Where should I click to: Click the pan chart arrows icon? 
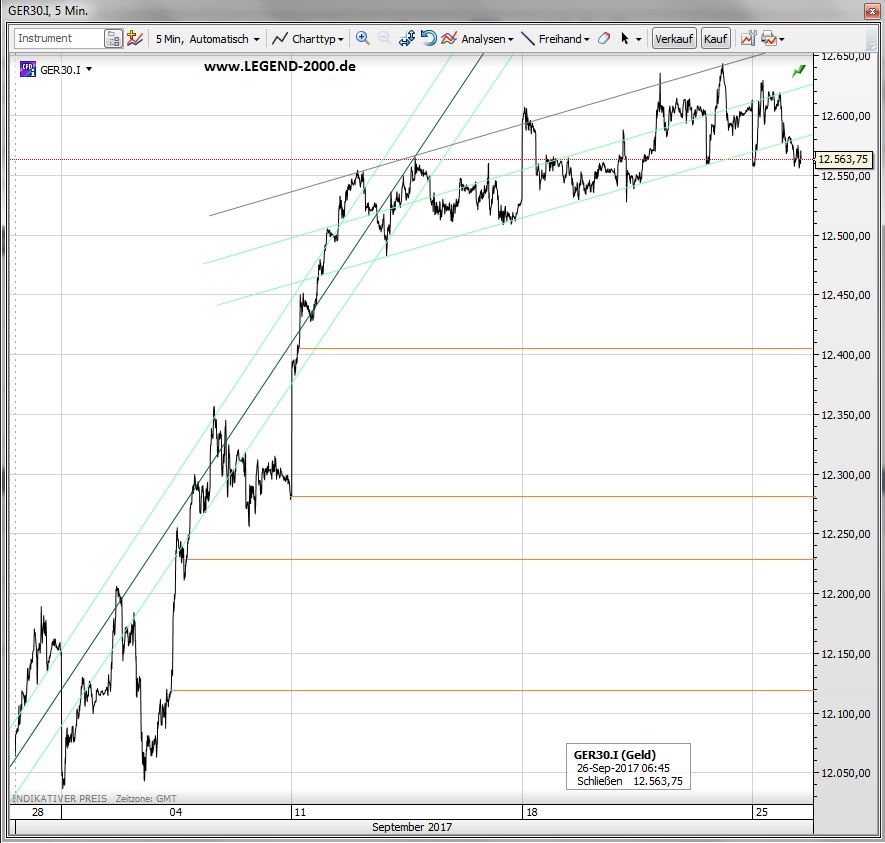pos(406,38)
